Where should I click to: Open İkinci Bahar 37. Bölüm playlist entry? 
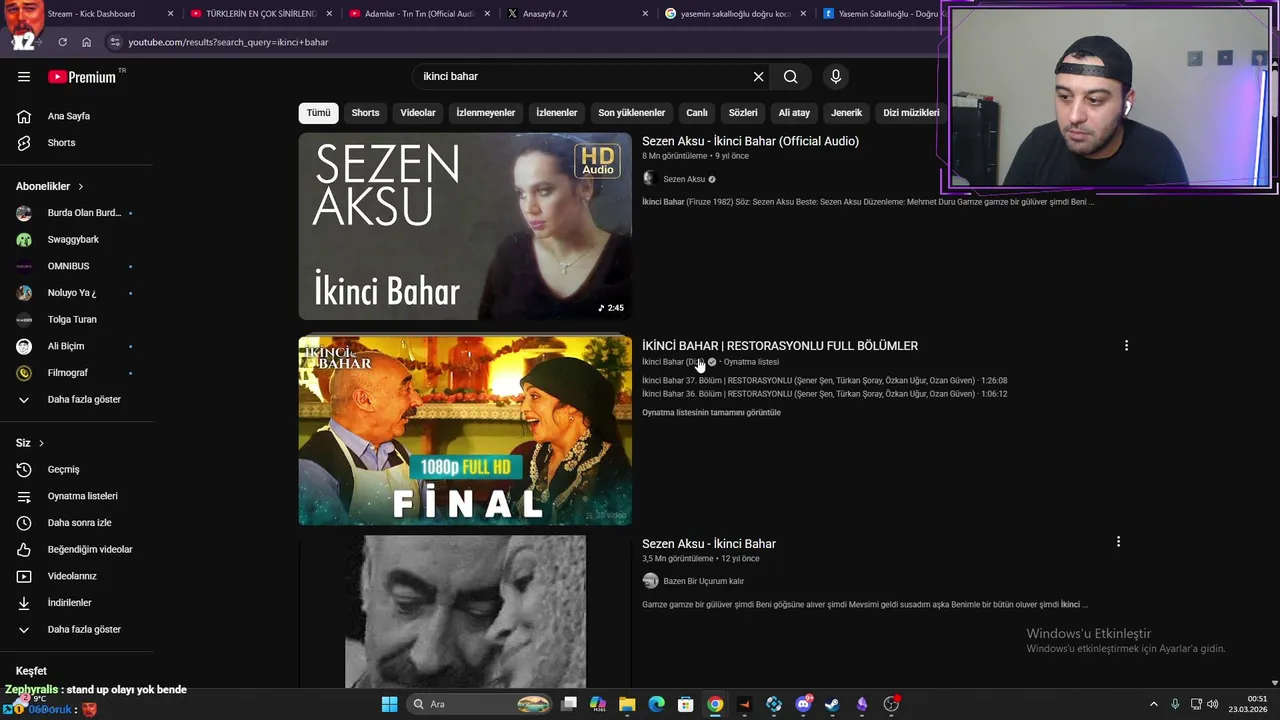coord(824,381)
